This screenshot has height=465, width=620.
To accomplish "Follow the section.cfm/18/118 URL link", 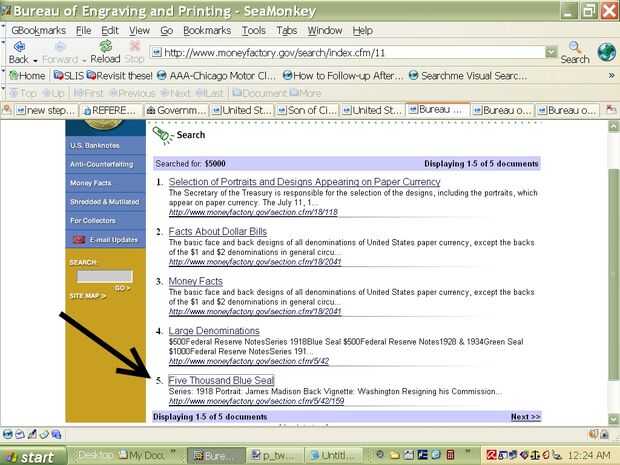I will tap(253, 212).
